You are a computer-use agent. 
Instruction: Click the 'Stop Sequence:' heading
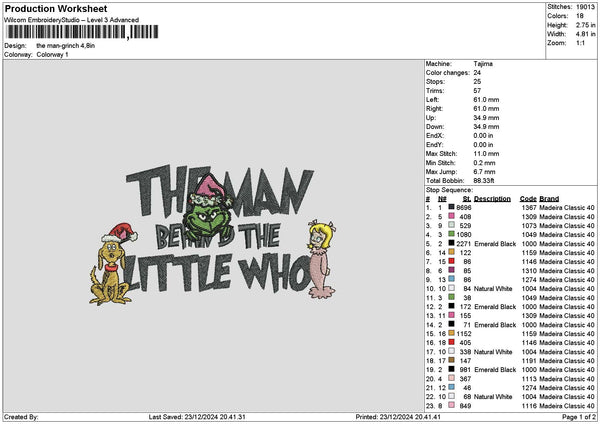[449, 190]
